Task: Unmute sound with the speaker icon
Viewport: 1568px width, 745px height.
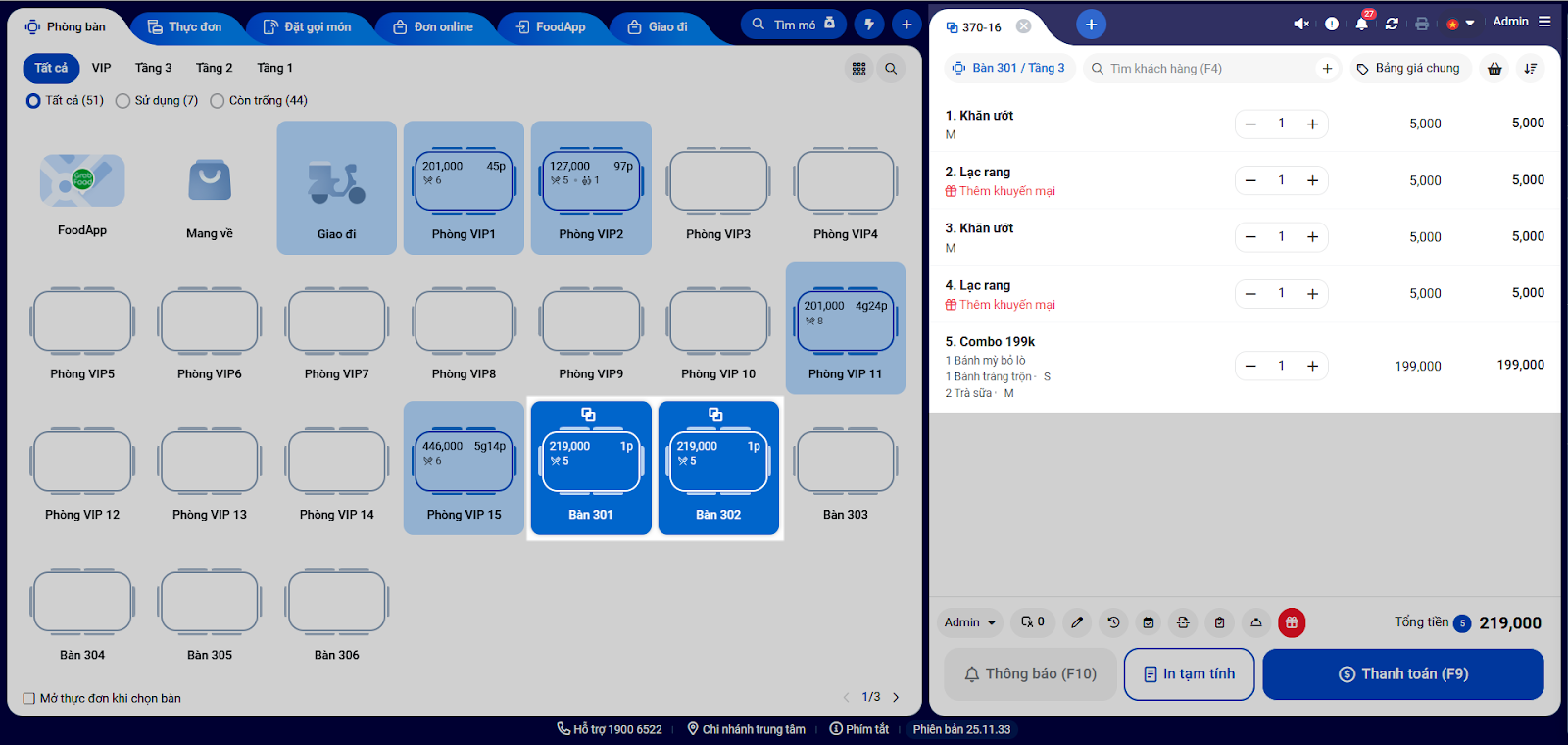Action: tap(1301, 24)
